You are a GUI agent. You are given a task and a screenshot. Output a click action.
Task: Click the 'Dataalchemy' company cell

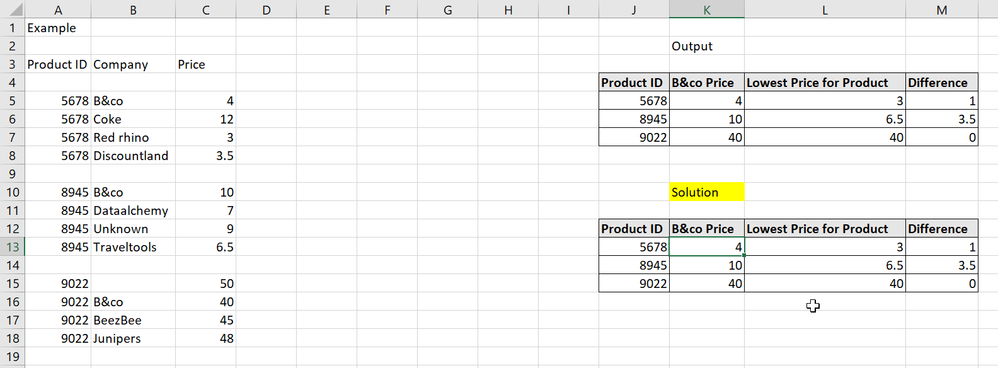pos(133,211)
